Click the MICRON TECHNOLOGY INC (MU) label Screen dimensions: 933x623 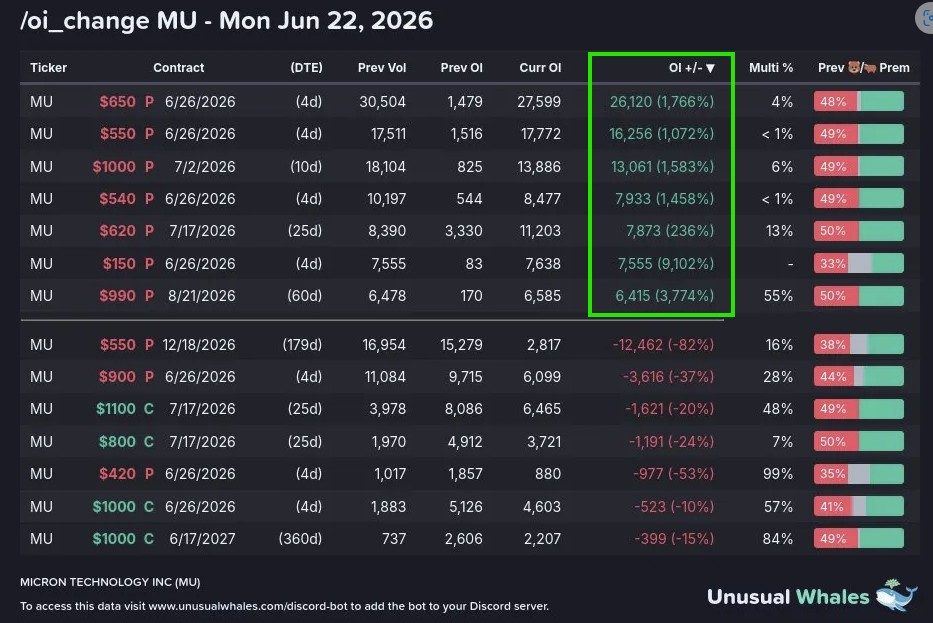(x=110, y=582)
